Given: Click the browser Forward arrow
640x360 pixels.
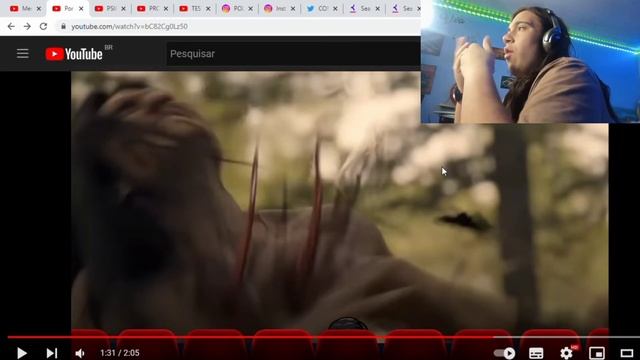Looking at the screenshot, I should (27, 27).
